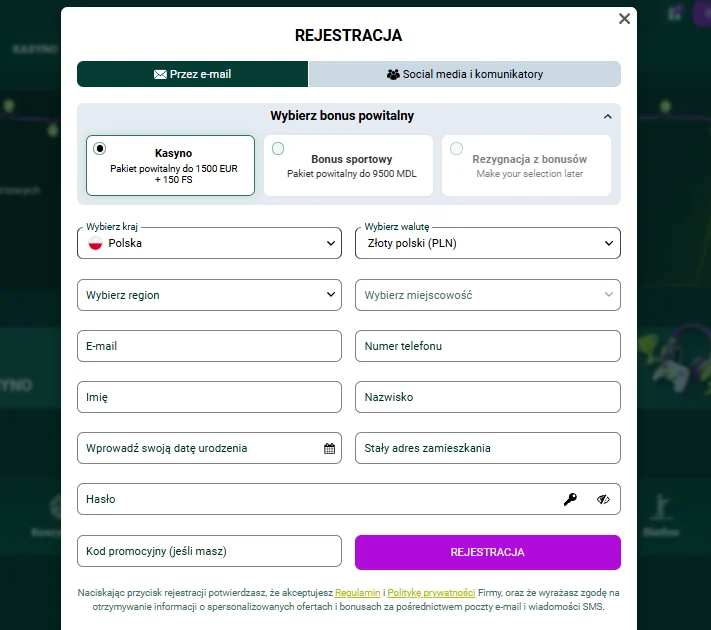Select Rezygnacja z bonusów option
Image resolution: width=711 pixels, height=630 pixels.
tap(456, 149)
